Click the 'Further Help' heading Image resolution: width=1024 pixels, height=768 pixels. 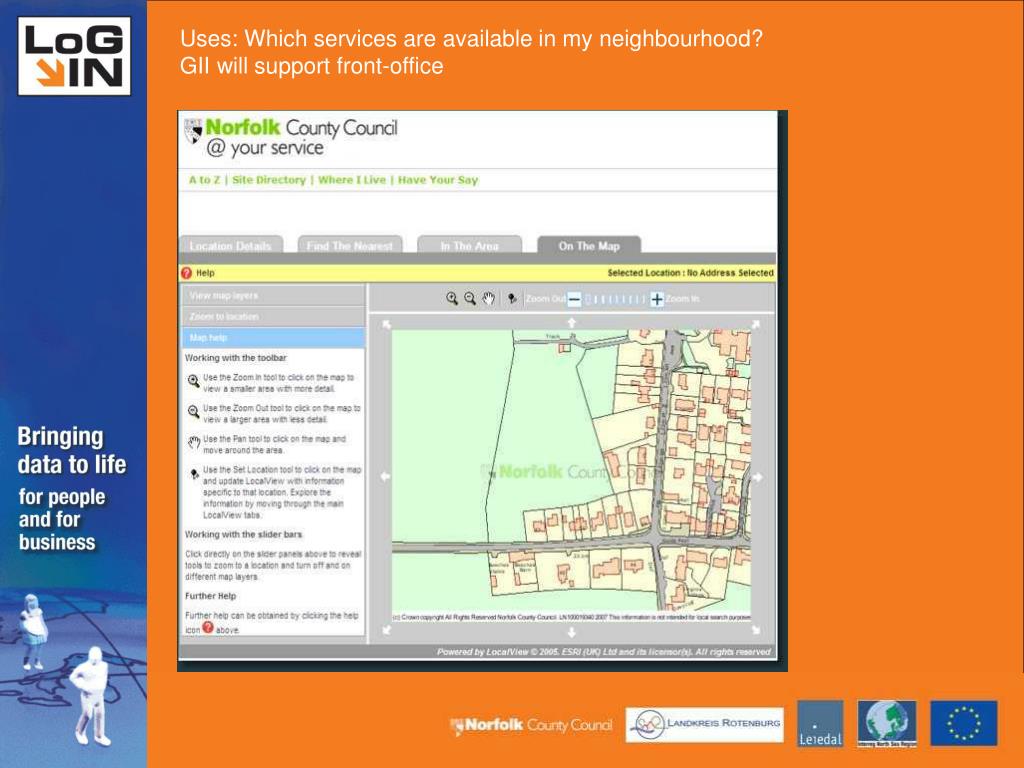coord(210,596)
